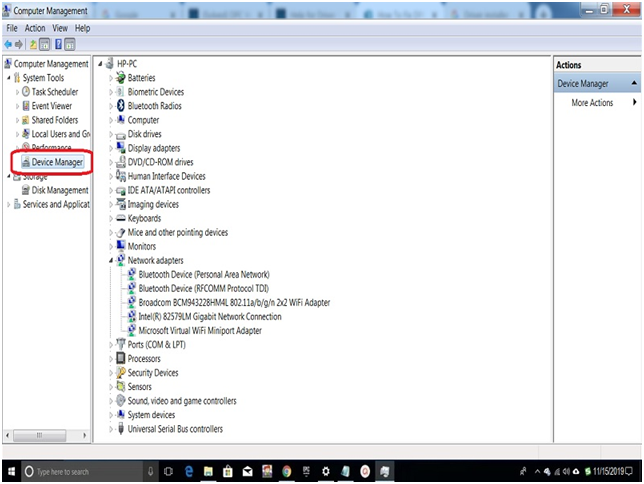Open Windows Start button on taskbar
This screenshot has height=484, width=644.
click(11, 471)
